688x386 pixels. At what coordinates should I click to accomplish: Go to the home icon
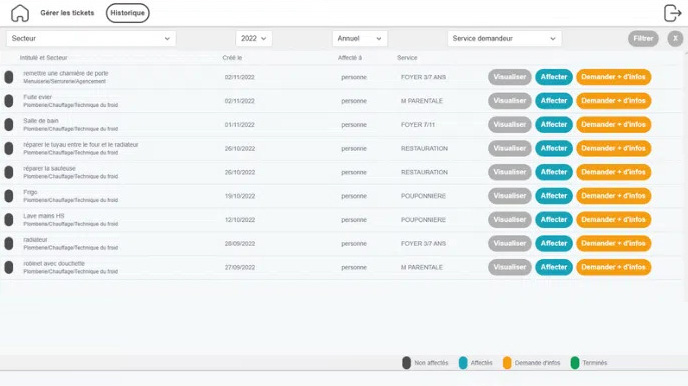point(20,13)
